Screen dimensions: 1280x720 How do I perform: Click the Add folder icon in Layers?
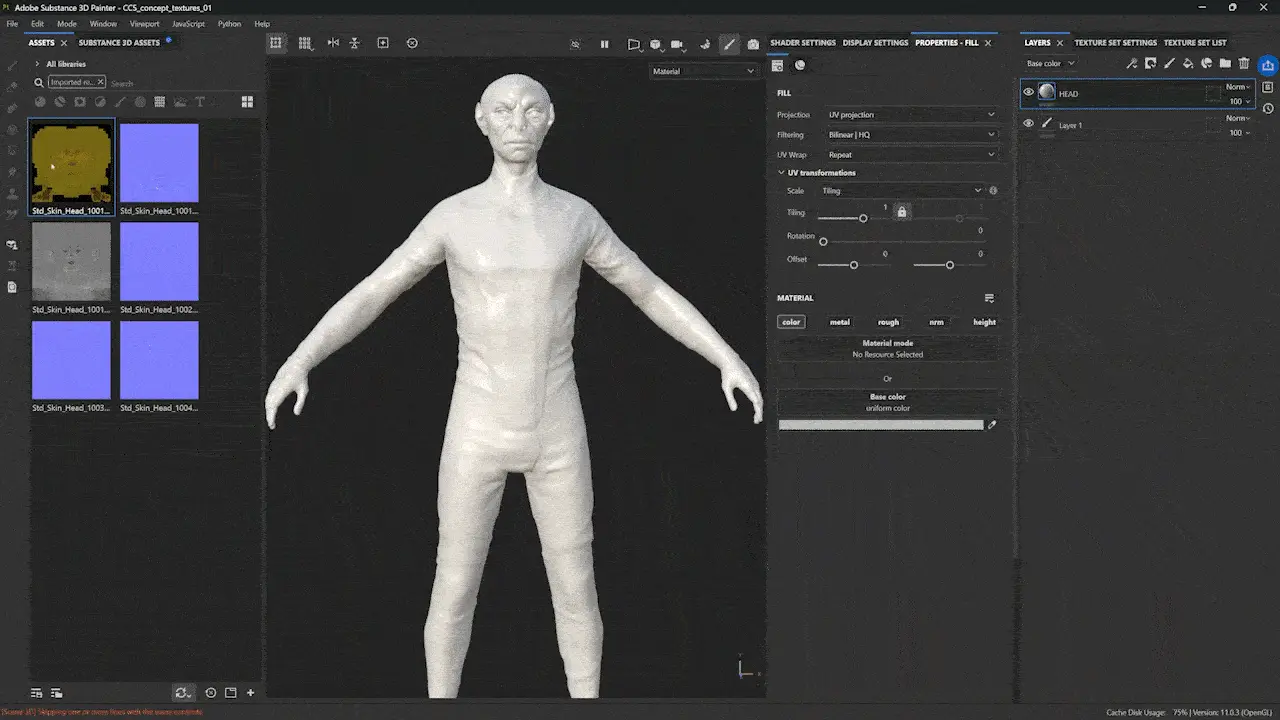click(x=1225, y=63)
